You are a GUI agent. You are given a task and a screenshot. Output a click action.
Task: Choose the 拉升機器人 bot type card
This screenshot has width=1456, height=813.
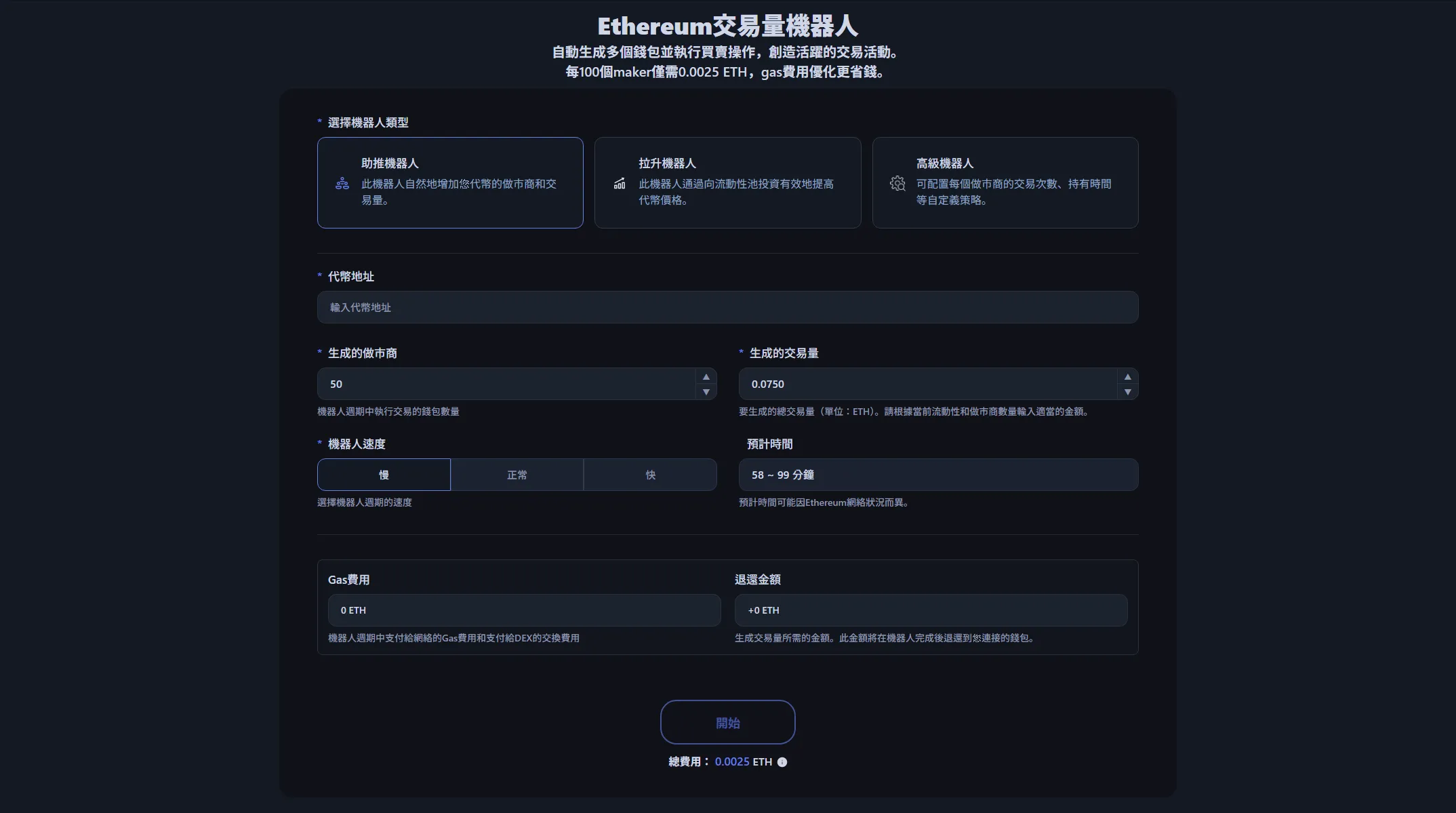(727, 182)
